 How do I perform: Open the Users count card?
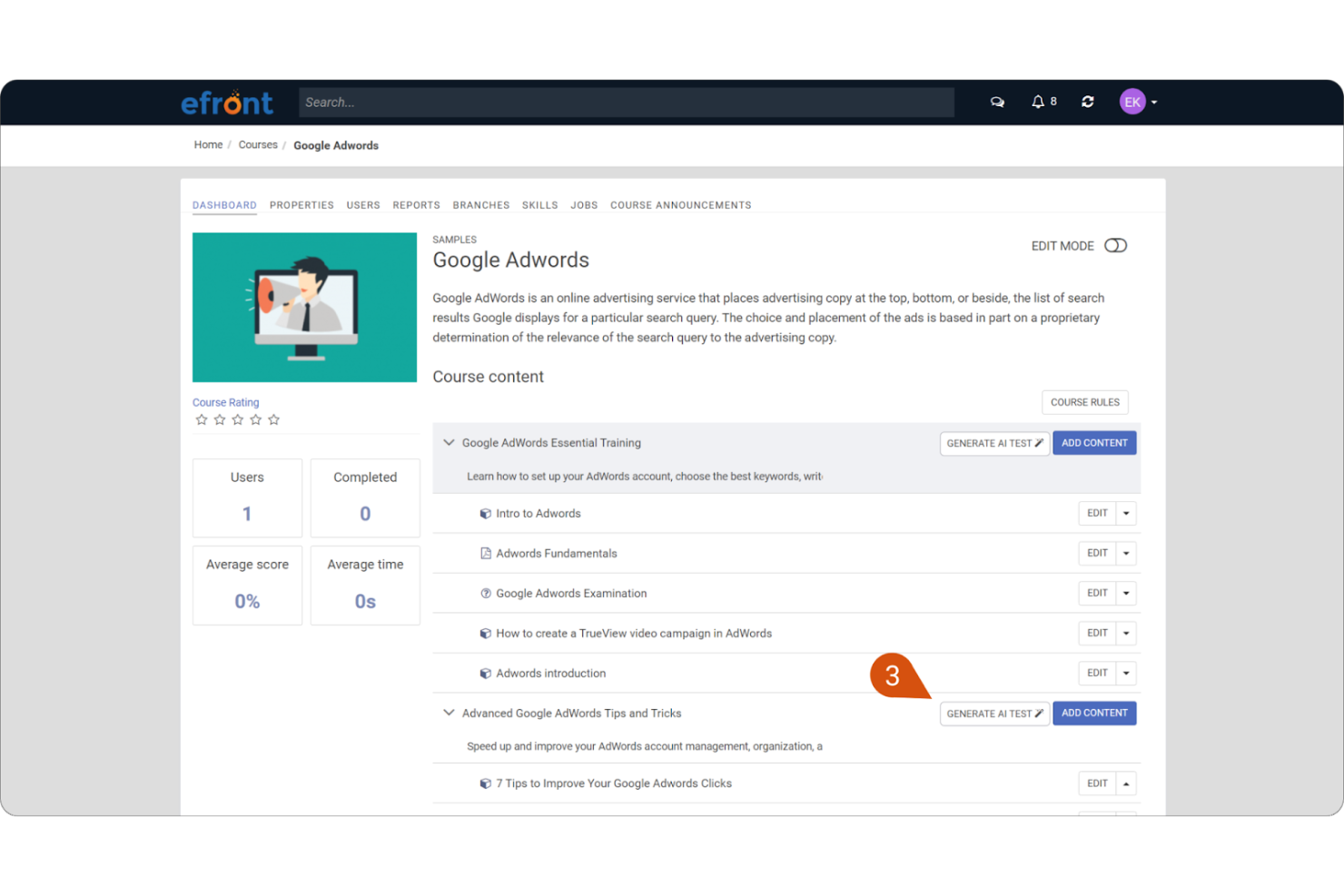(247, 497)
